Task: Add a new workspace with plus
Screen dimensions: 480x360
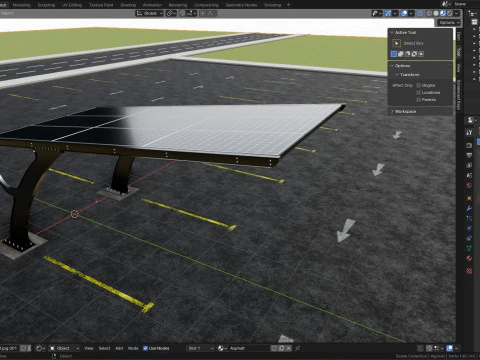Action: coord(289,5)
